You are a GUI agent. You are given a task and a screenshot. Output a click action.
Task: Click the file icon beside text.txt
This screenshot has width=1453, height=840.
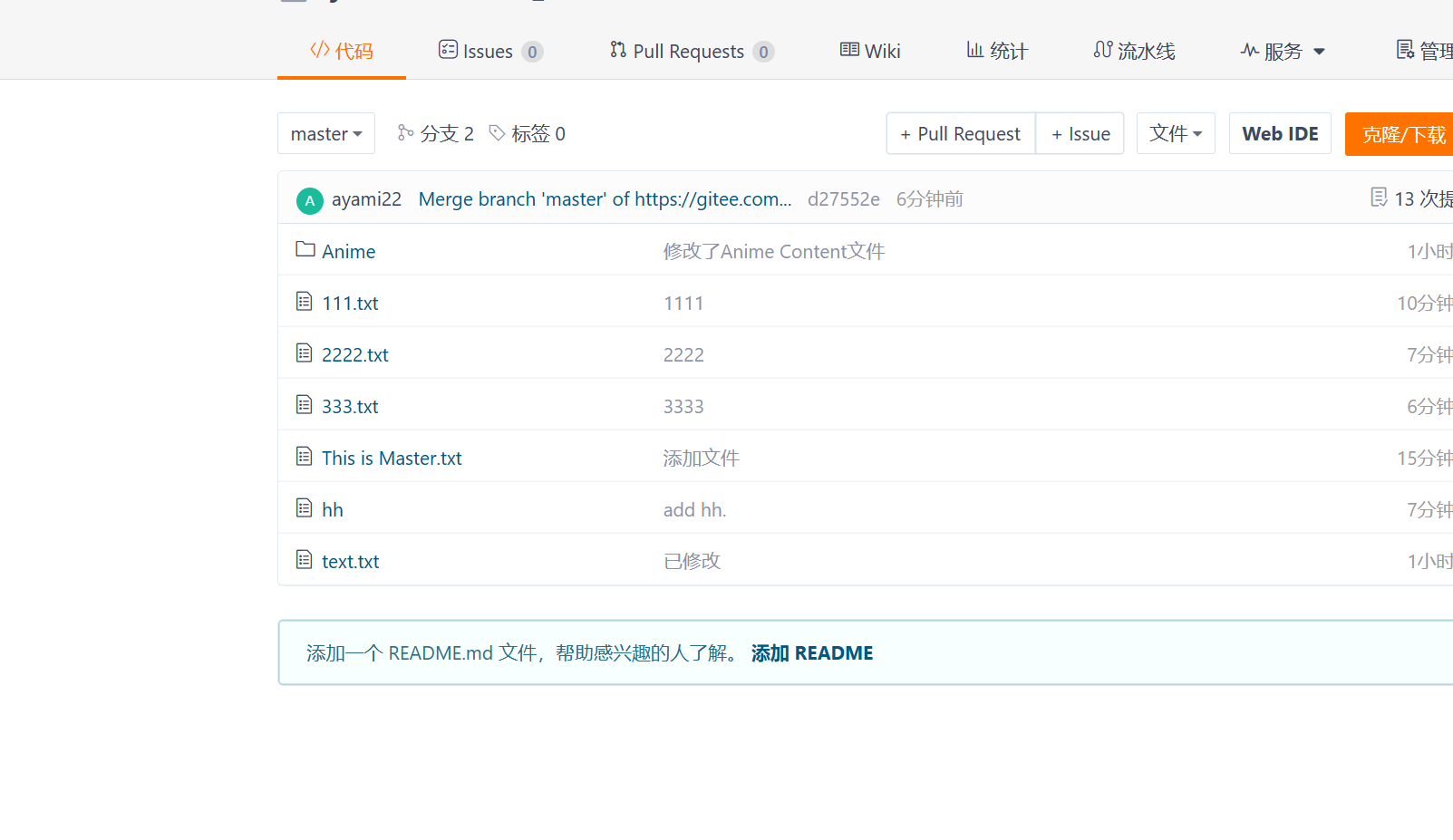(305, 560)
